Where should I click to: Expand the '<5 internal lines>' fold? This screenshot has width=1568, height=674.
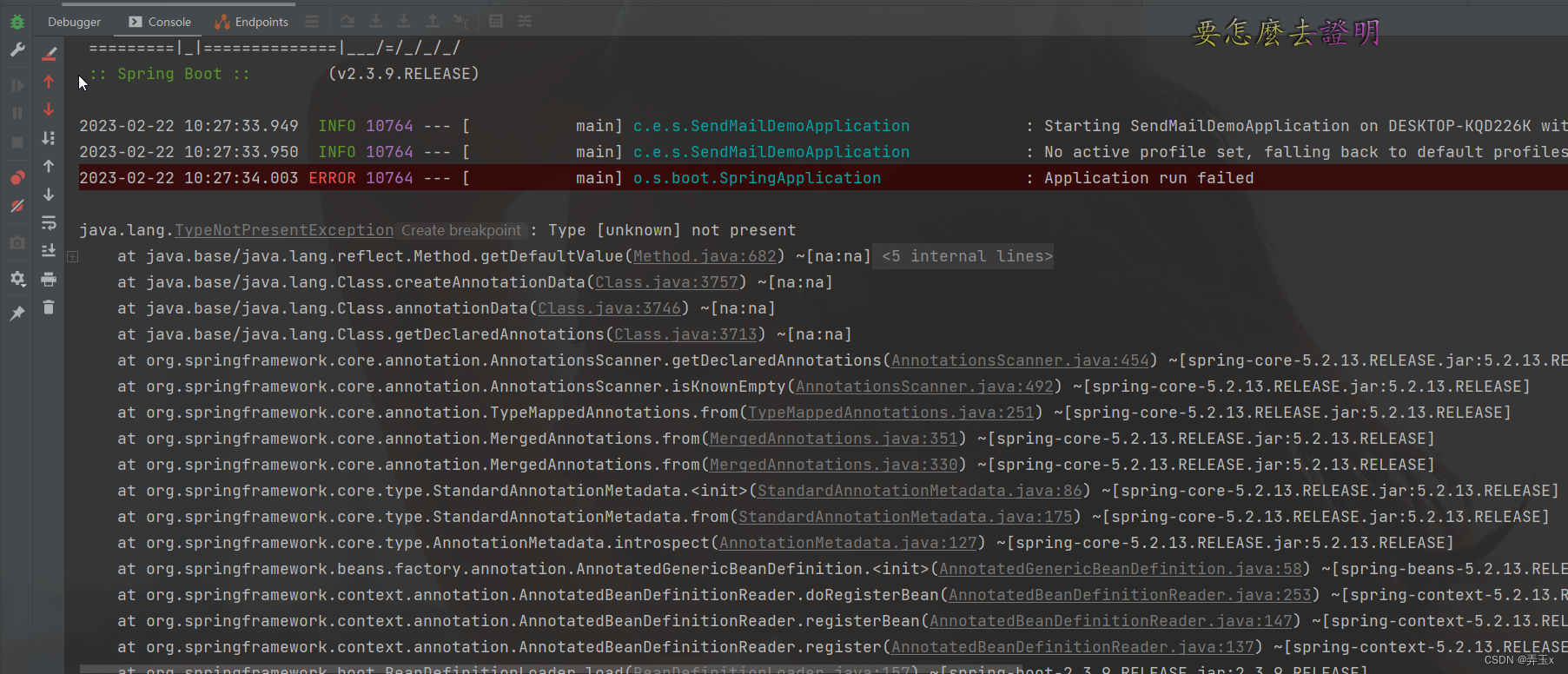[963, 256]
